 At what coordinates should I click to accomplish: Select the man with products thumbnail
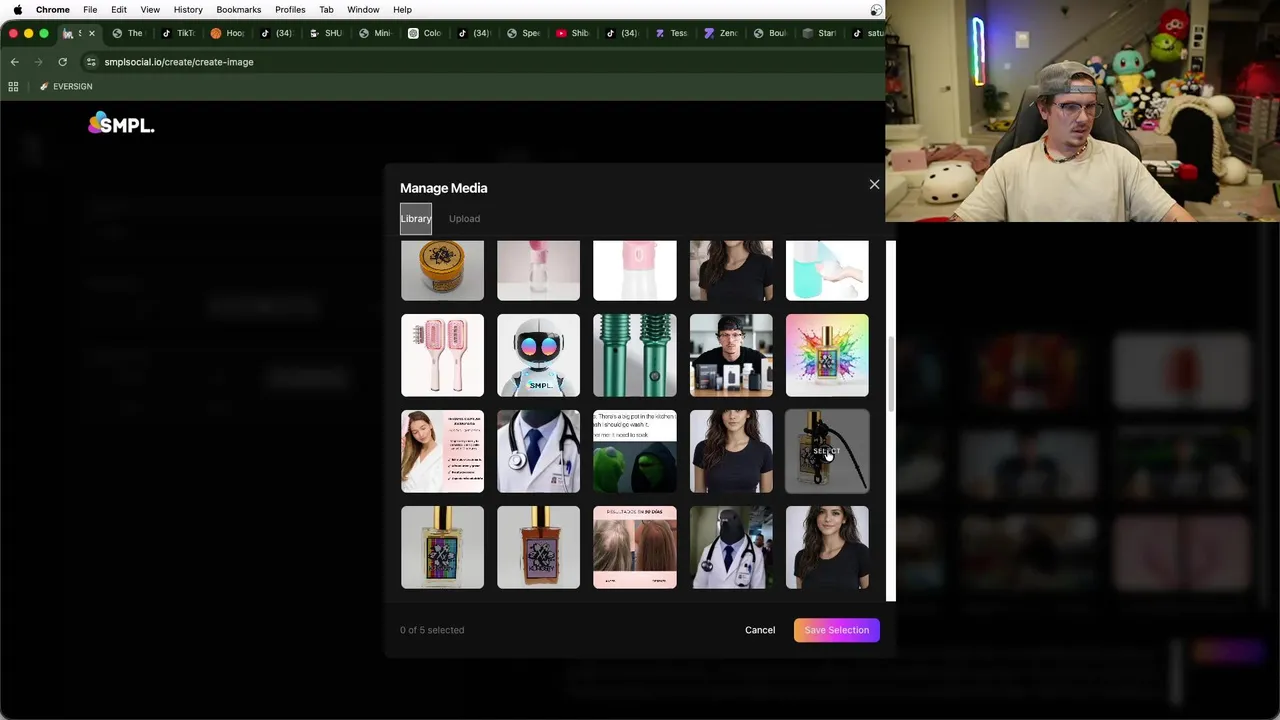[731, 355]
